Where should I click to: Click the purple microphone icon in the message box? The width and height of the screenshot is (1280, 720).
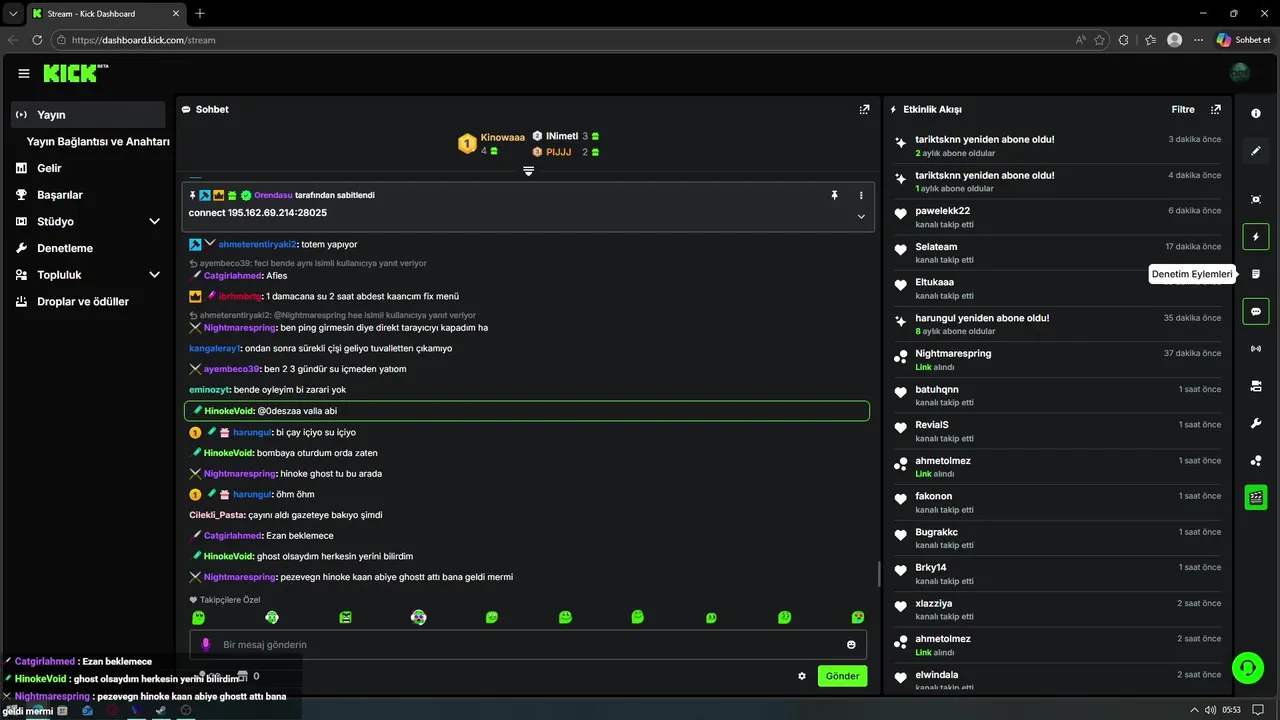coord(206,645)
